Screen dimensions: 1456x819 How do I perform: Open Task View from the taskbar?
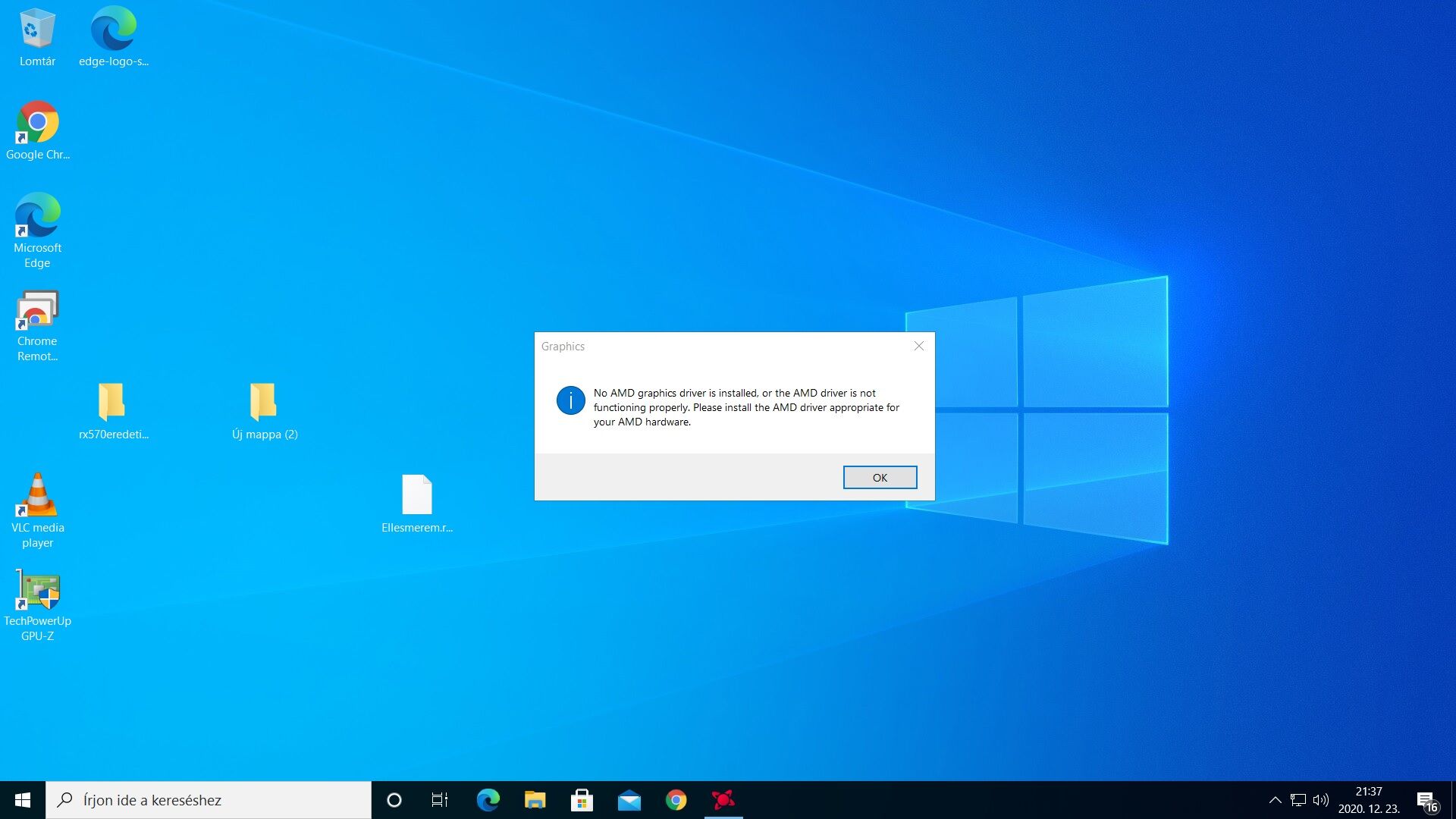pos(440,800)
